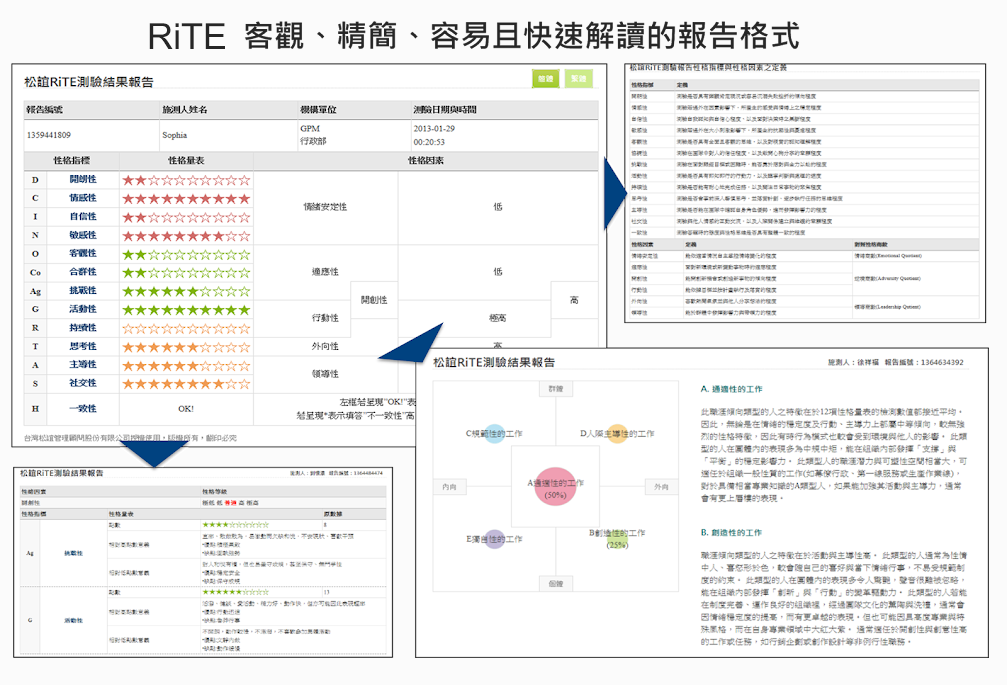Open the 客觀性 indicator link
The width and height of the screenshot is (1007, 685).
[83, 254]
